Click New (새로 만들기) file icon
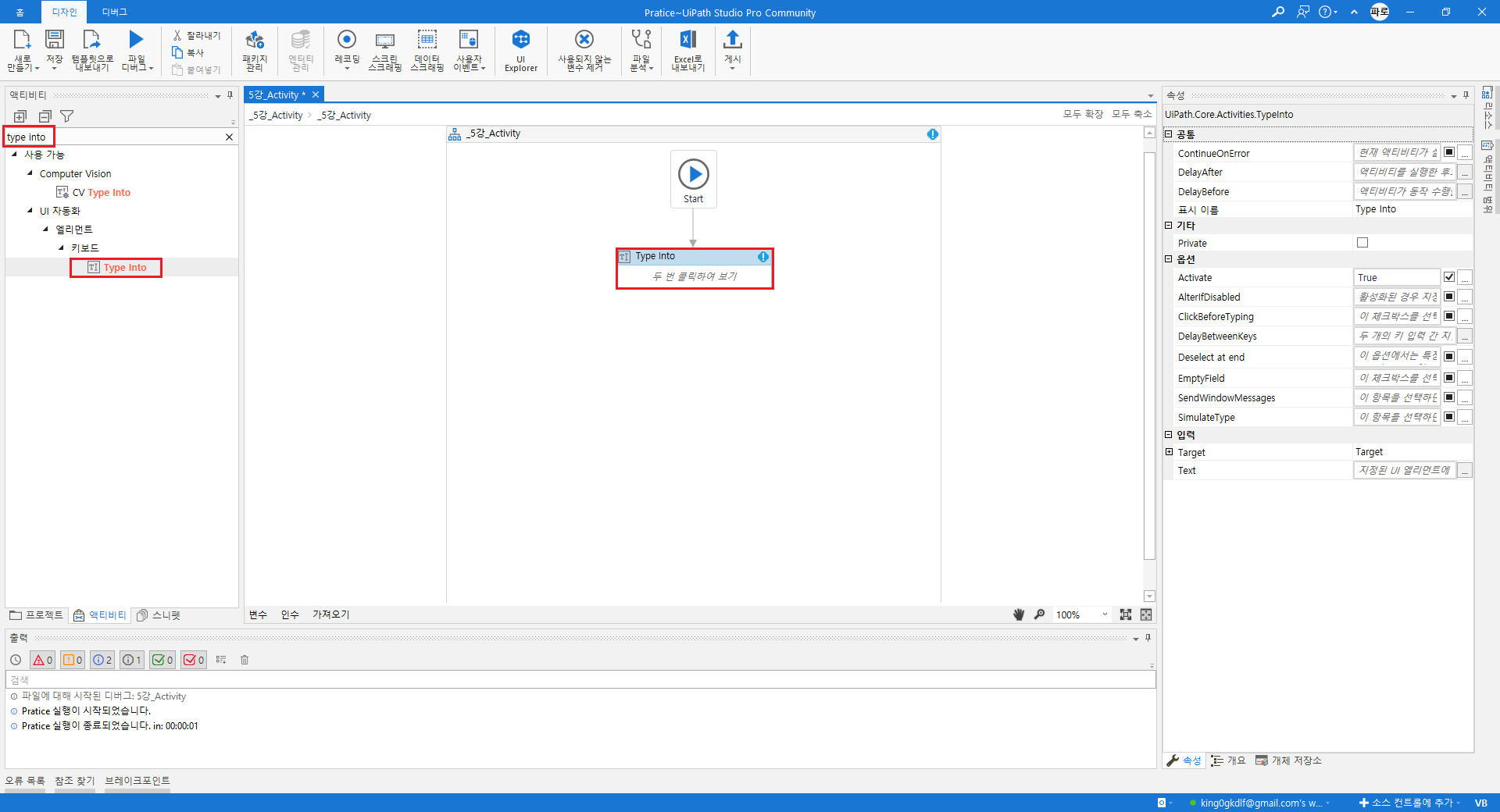 pos(22,41)
